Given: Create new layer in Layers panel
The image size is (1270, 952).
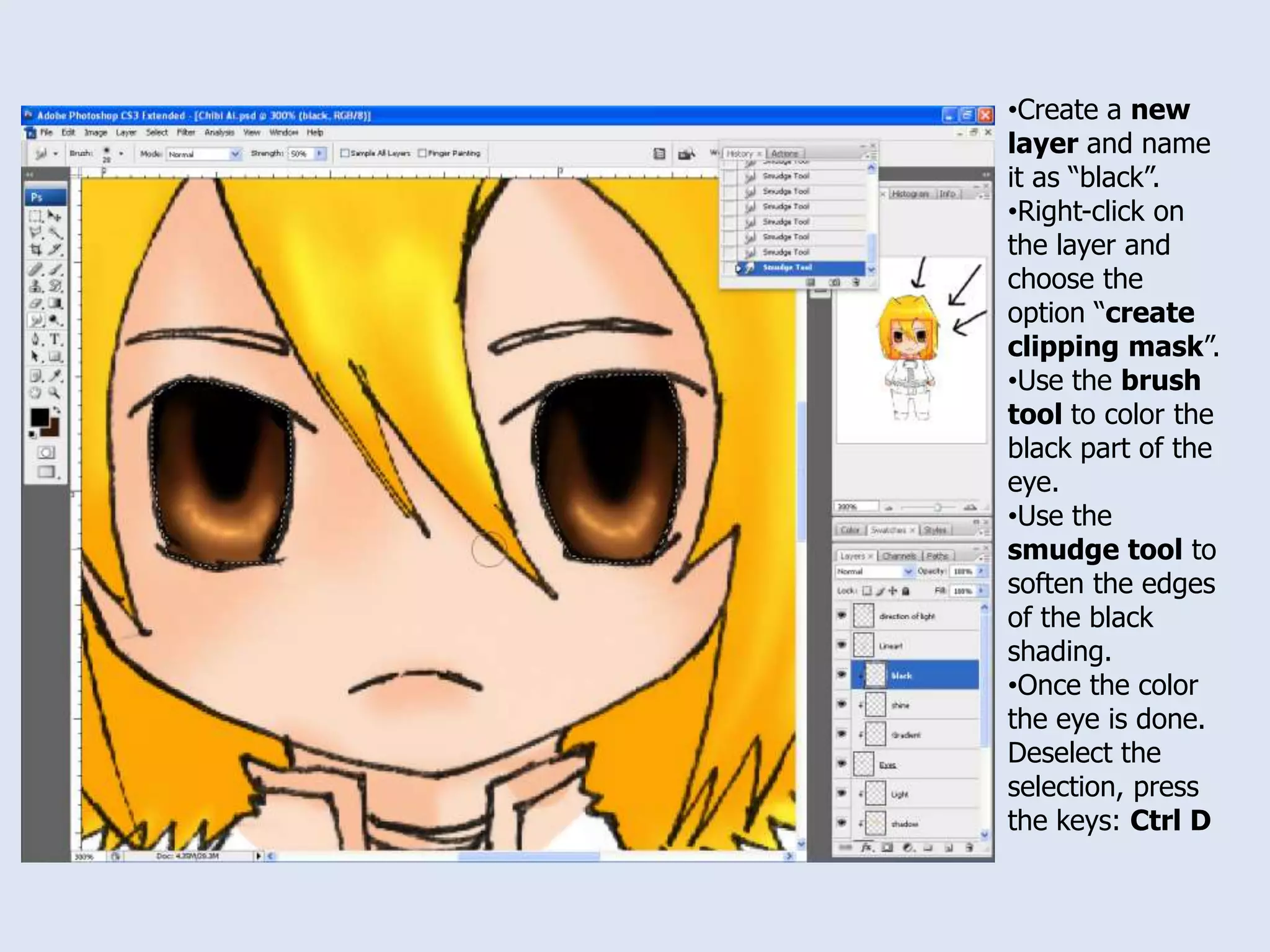Looking at the screenshot, I should pos(948,847).
